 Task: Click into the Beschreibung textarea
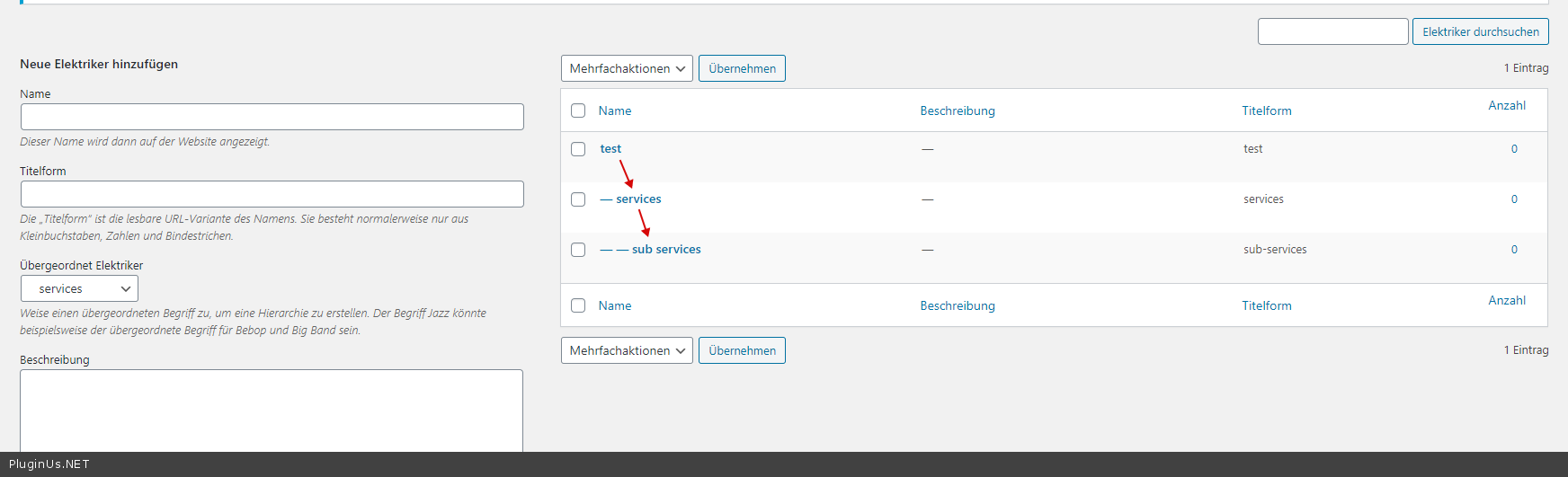(272, 410)
